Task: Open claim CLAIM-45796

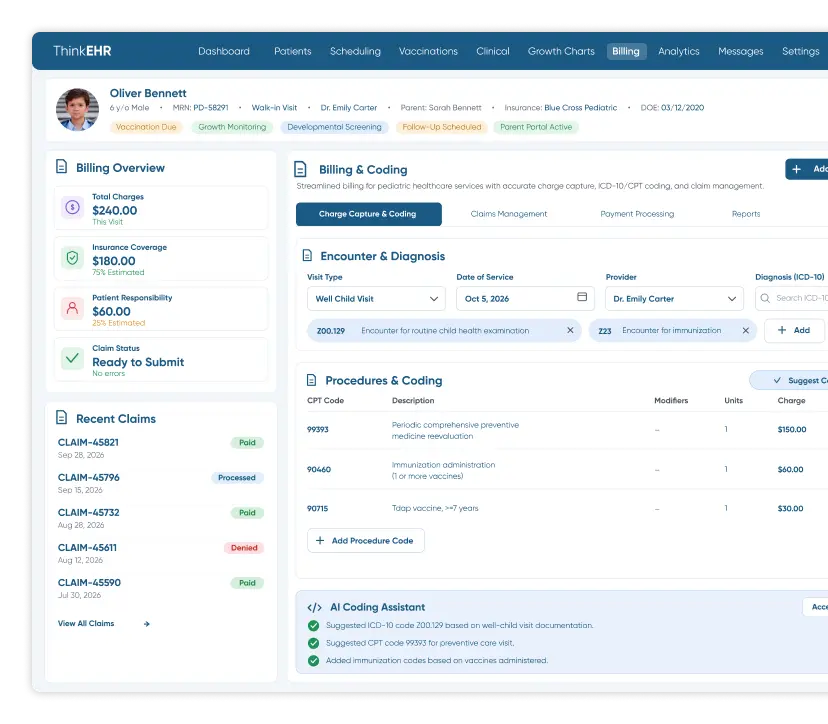Action: point(89,477)
